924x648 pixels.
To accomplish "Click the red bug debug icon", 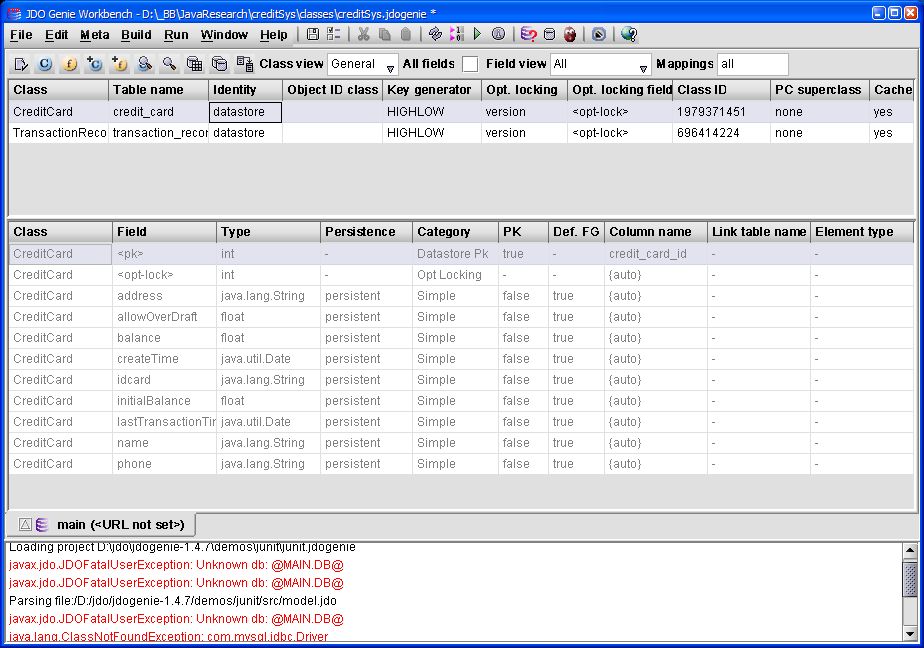I will coord(570,34).
